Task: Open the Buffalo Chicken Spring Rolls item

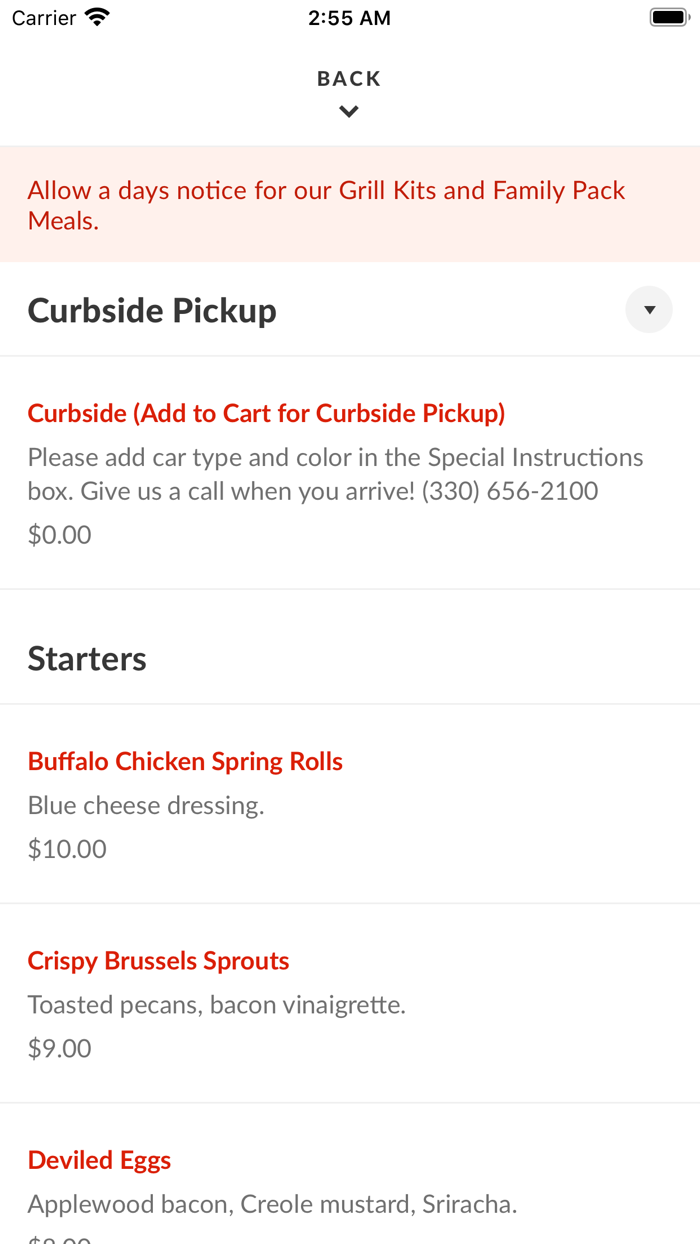Action: [185, 761]
